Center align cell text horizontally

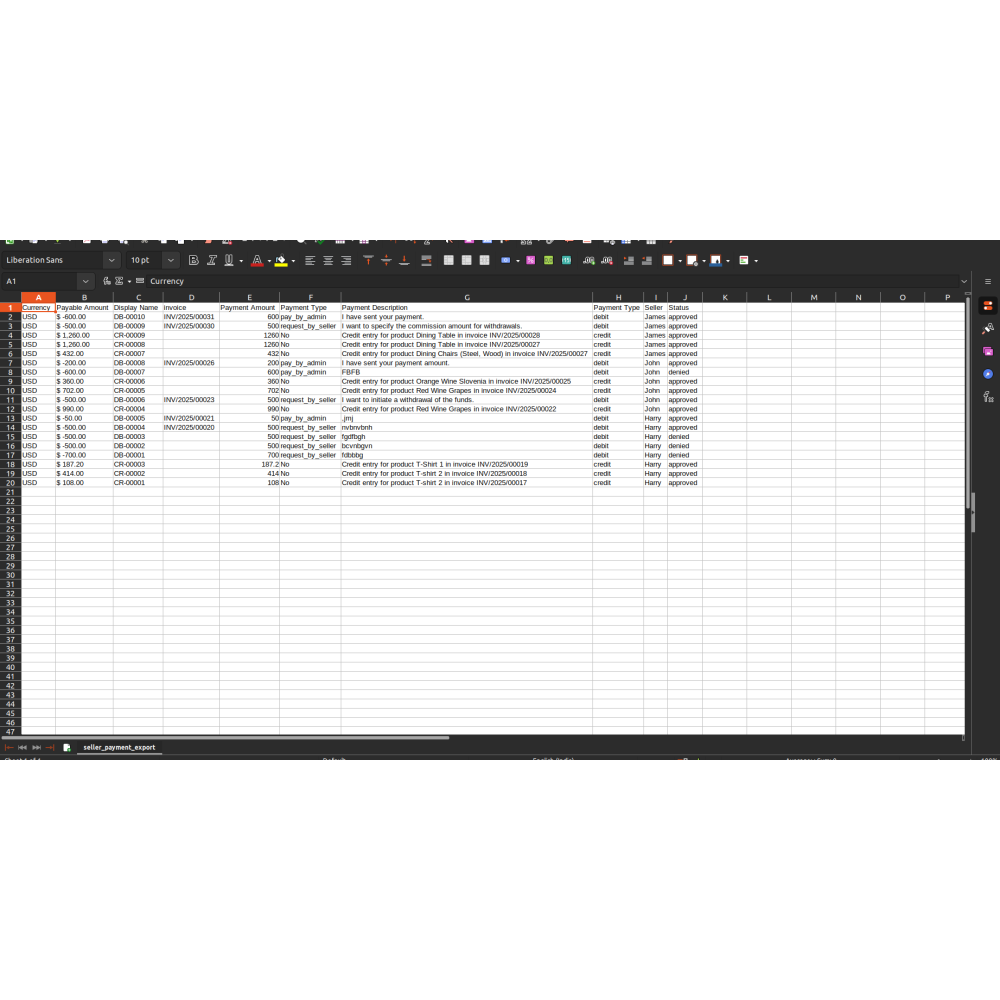point(328,260)
